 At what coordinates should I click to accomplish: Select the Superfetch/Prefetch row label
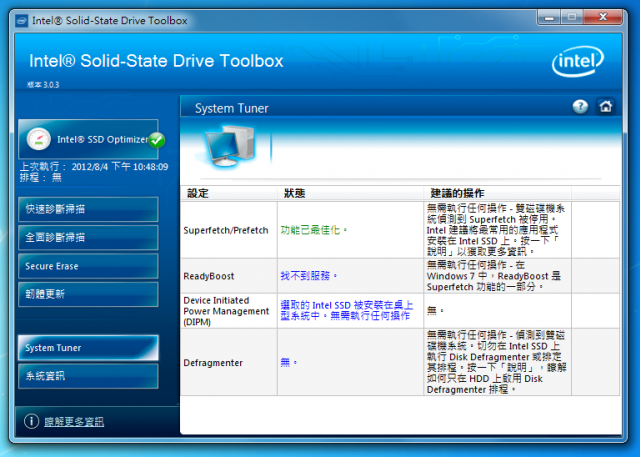point(226,230)
